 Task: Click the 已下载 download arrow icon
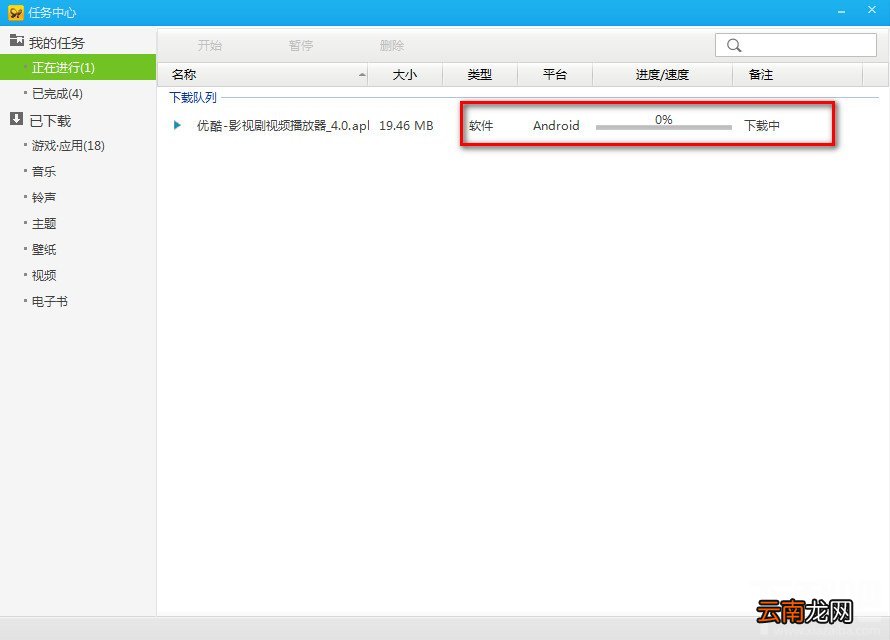pyautogui.click(x=16, y=119)
